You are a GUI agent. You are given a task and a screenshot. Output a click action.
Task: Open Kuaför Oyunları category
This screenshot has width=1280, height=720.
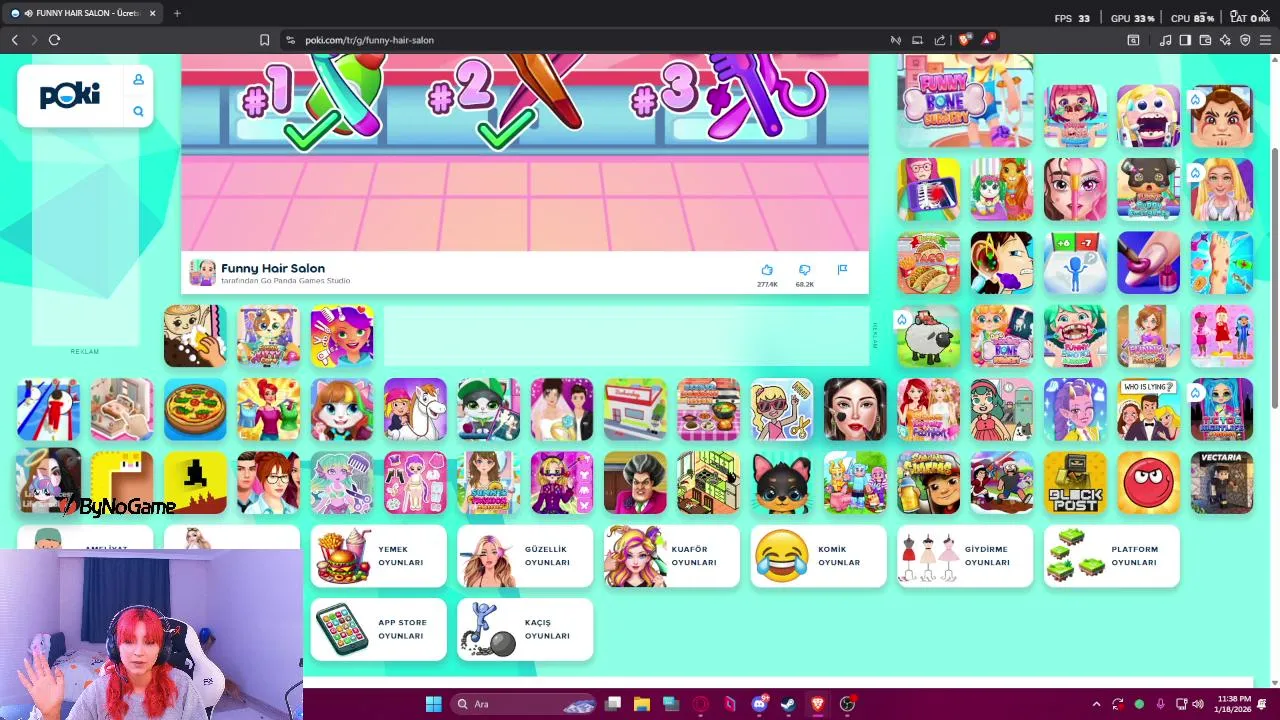click(672, 556)
